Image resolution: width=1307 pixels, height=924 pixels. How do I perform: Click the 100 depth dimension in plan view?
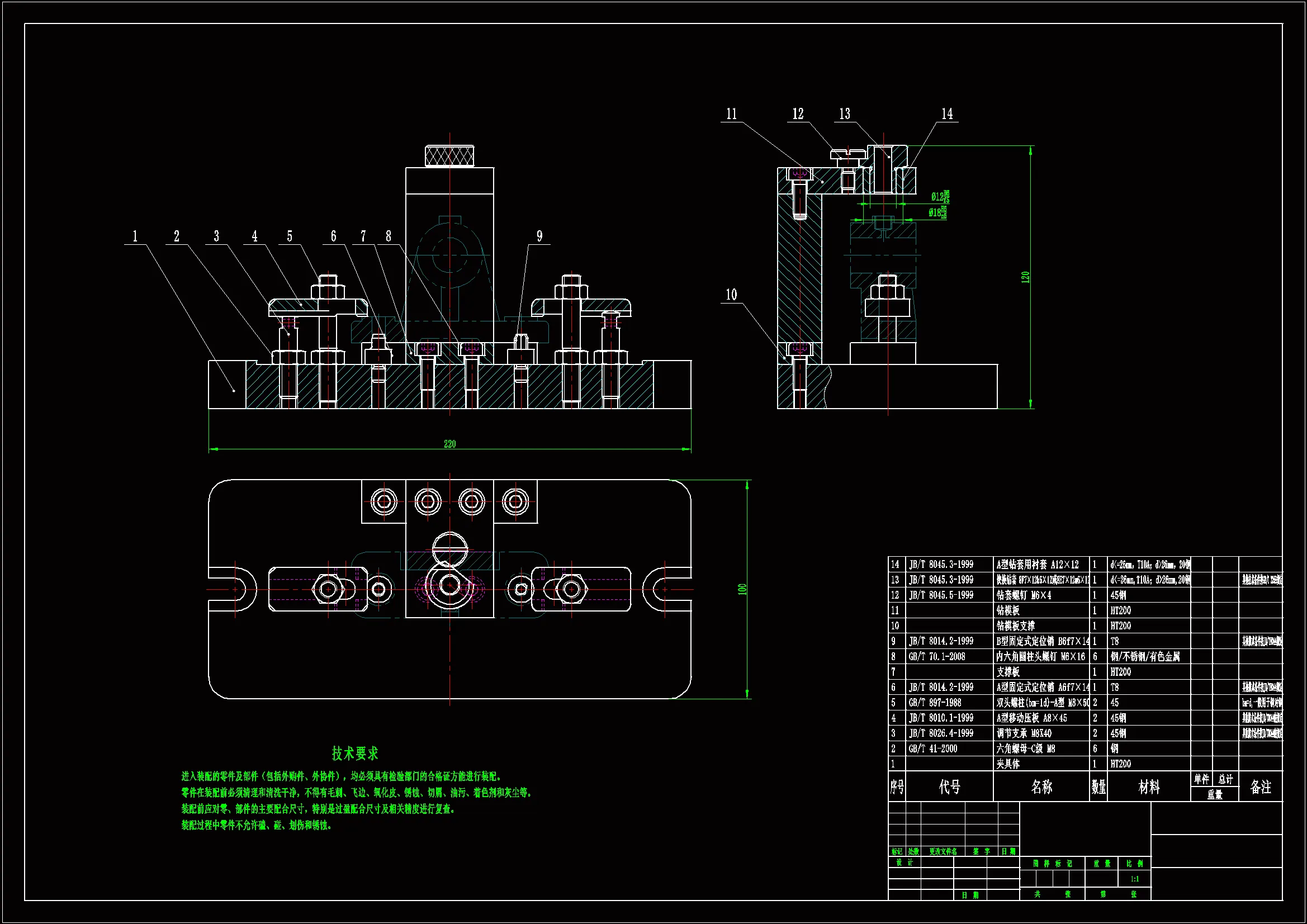click(742, 589)
